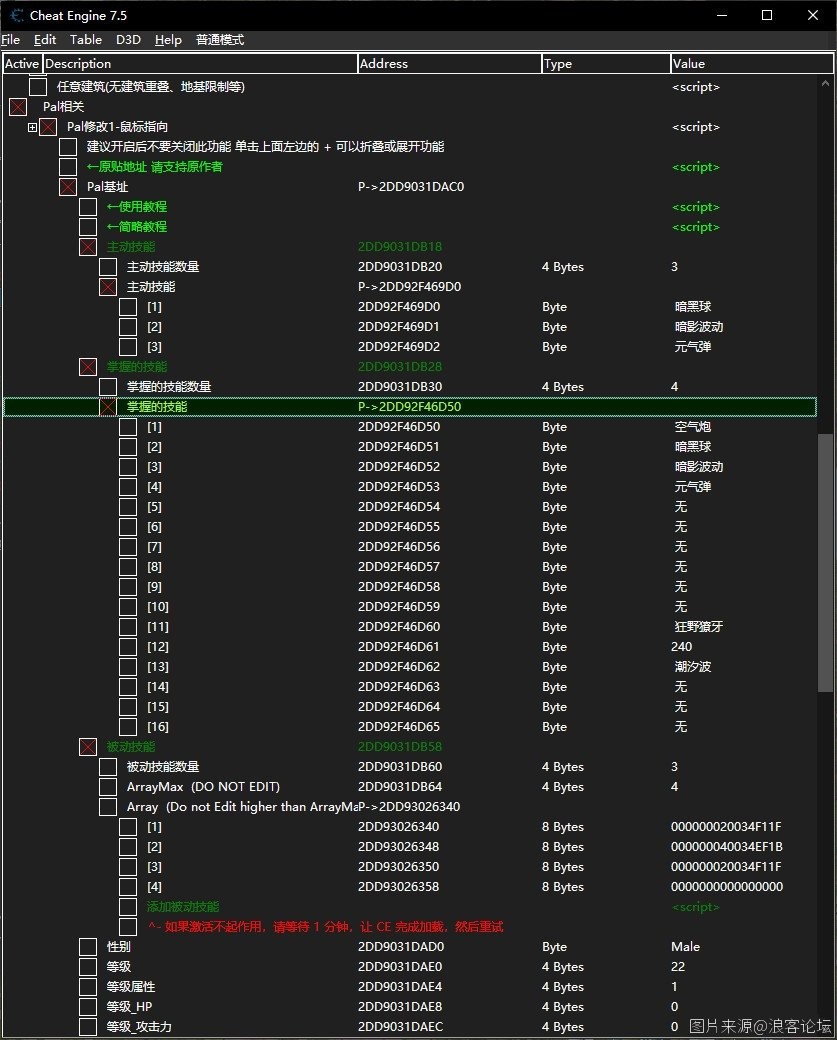
Task: Expand the Array pointer entry checkbox
Action: (x=107, y=807)
